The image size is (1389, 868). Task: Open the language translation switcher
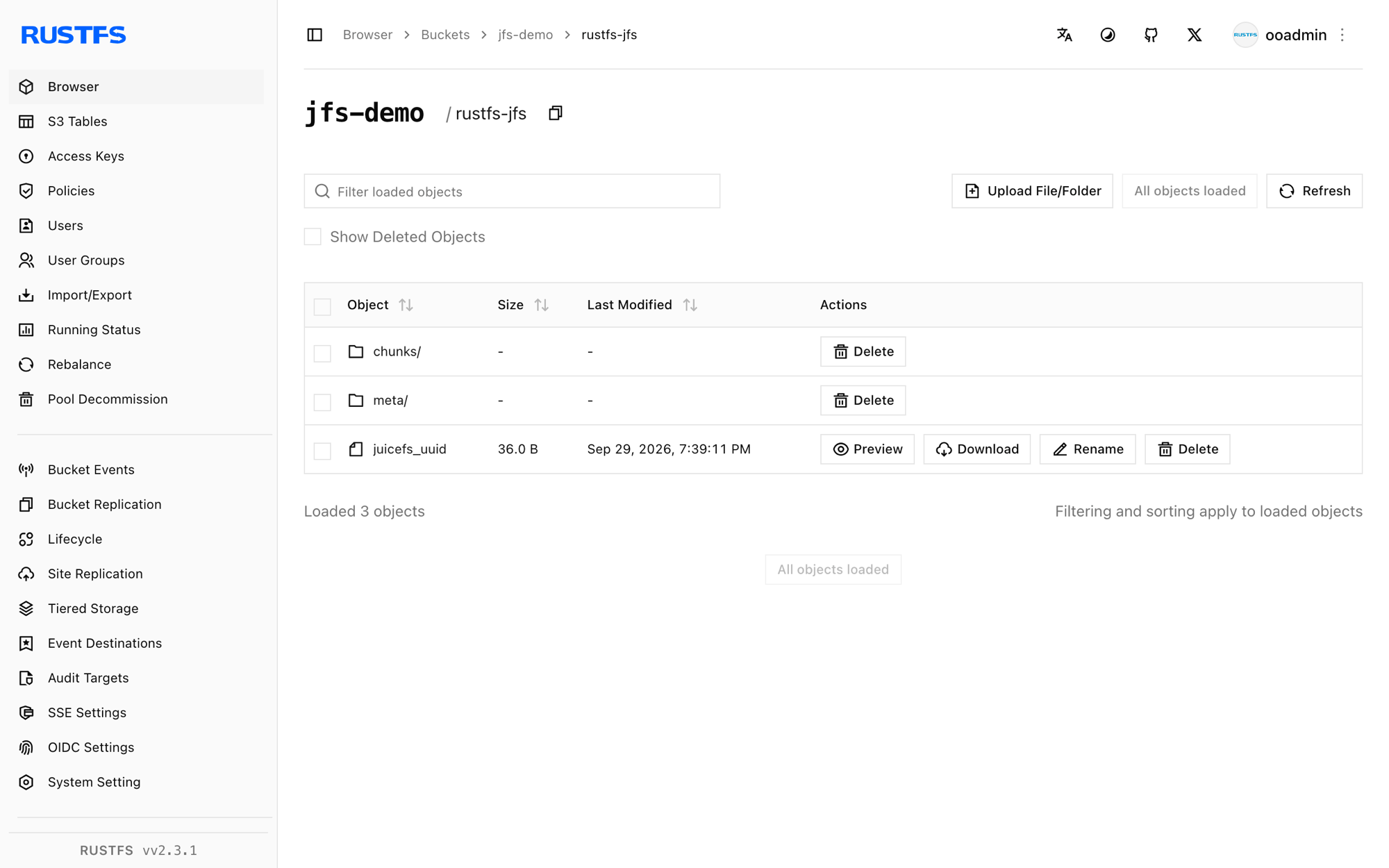point(1064,35)
